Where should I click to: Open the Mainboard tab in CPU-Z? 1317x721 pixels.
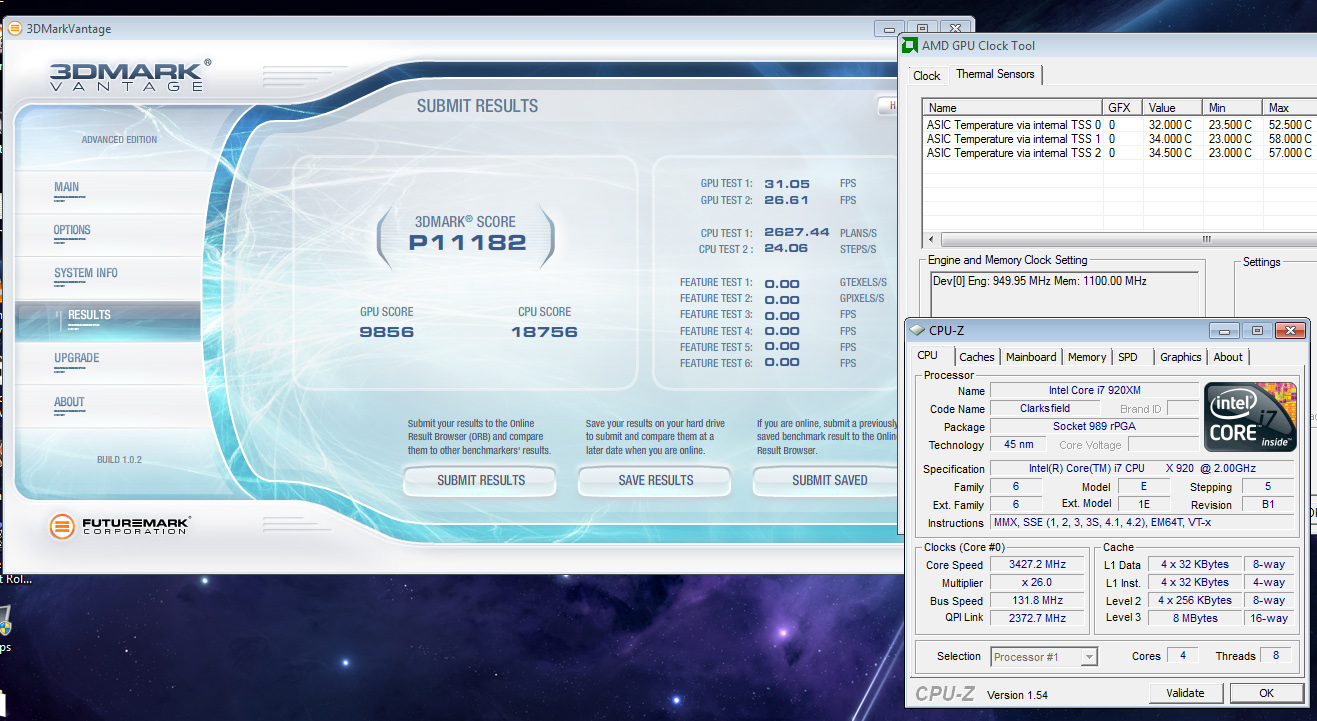pyautogui.click(x=1031, y=357)
